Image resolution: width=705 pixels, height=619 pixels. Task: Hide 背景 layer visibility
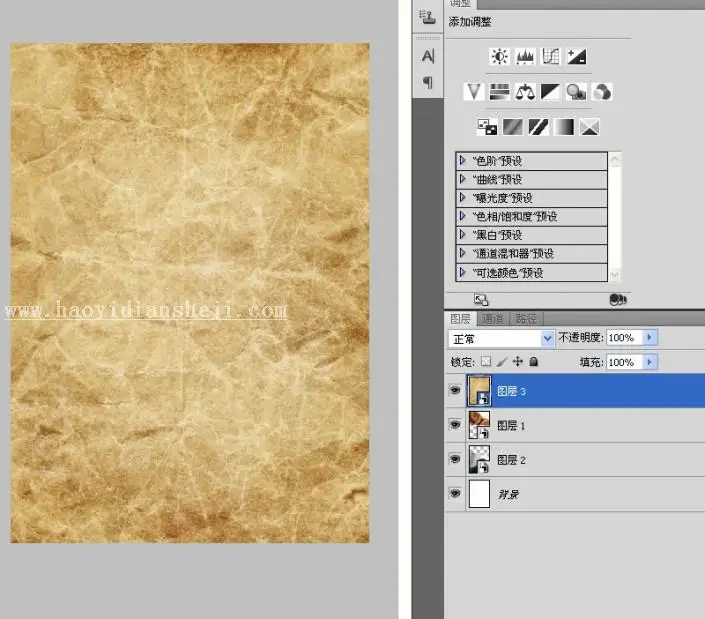point(455,493)
